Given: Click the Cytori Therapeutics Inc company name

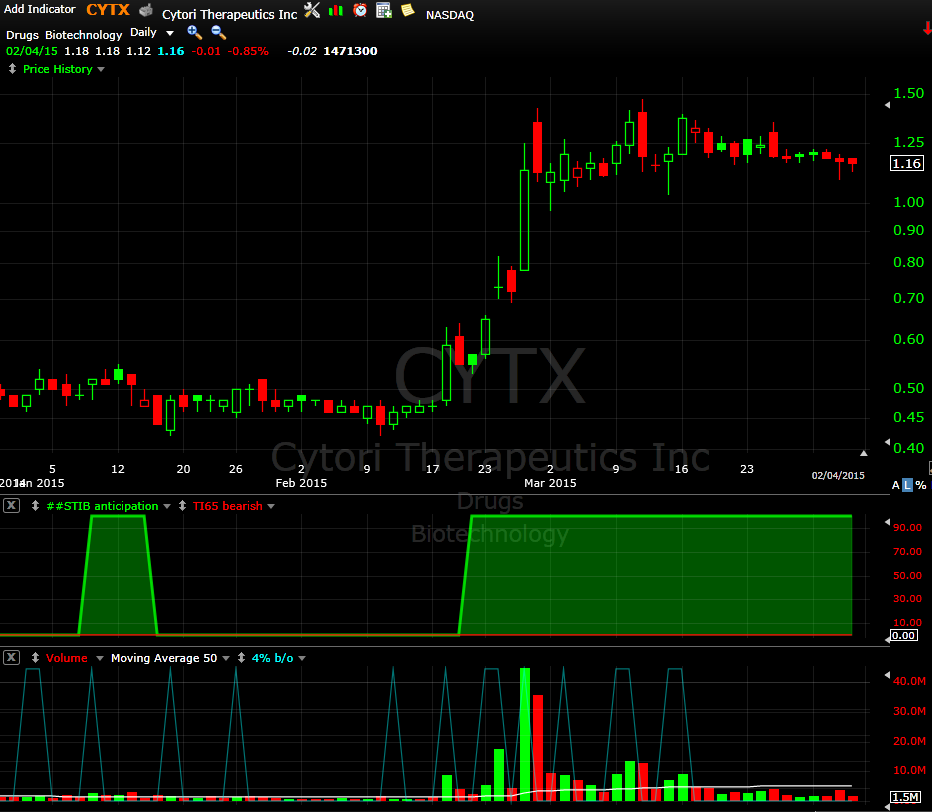Looking at the screenshot, I should coord(229,14).
